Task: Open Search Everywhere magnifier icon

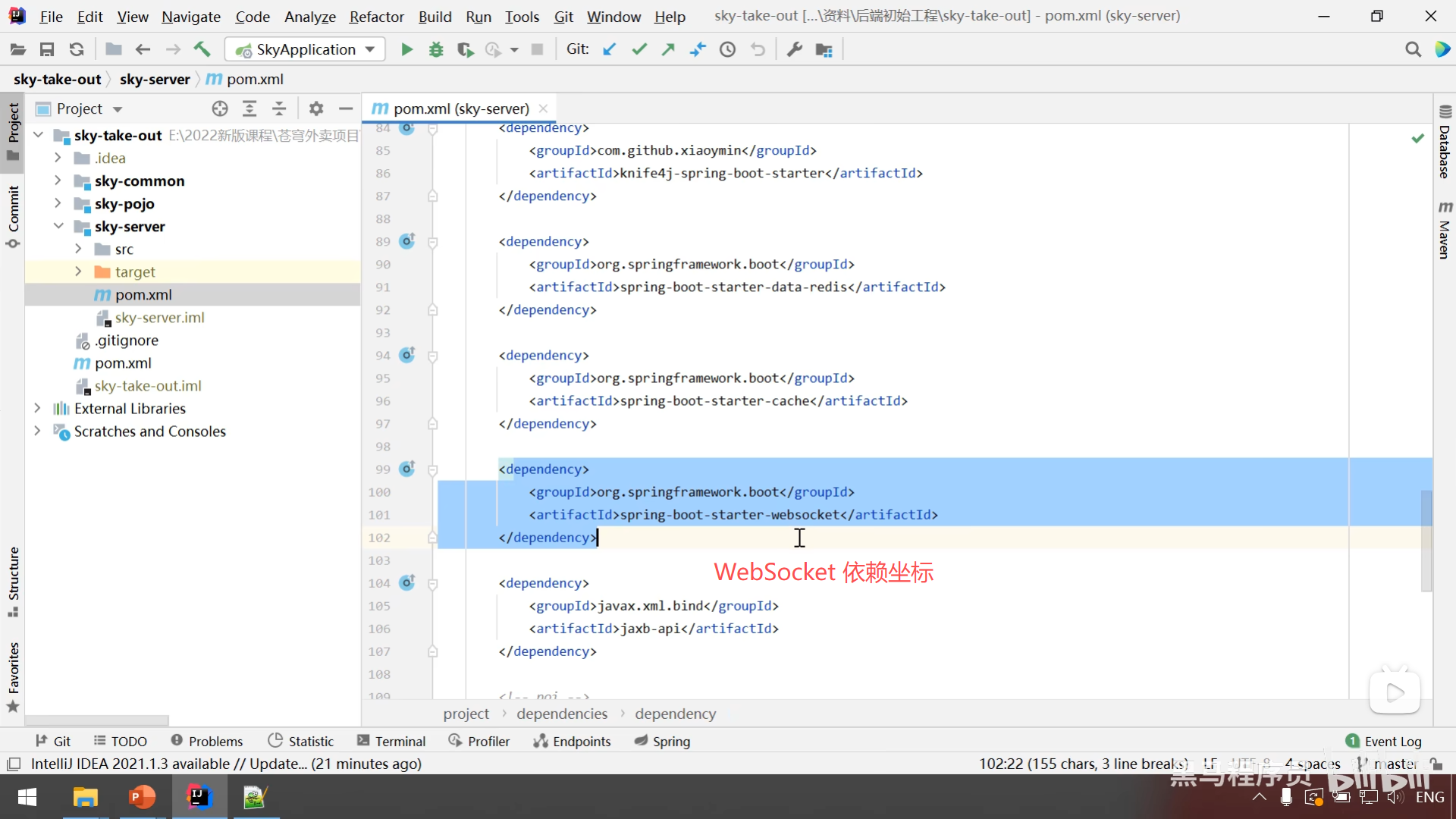Action: pyautogui.click(x=1413, y=49)
